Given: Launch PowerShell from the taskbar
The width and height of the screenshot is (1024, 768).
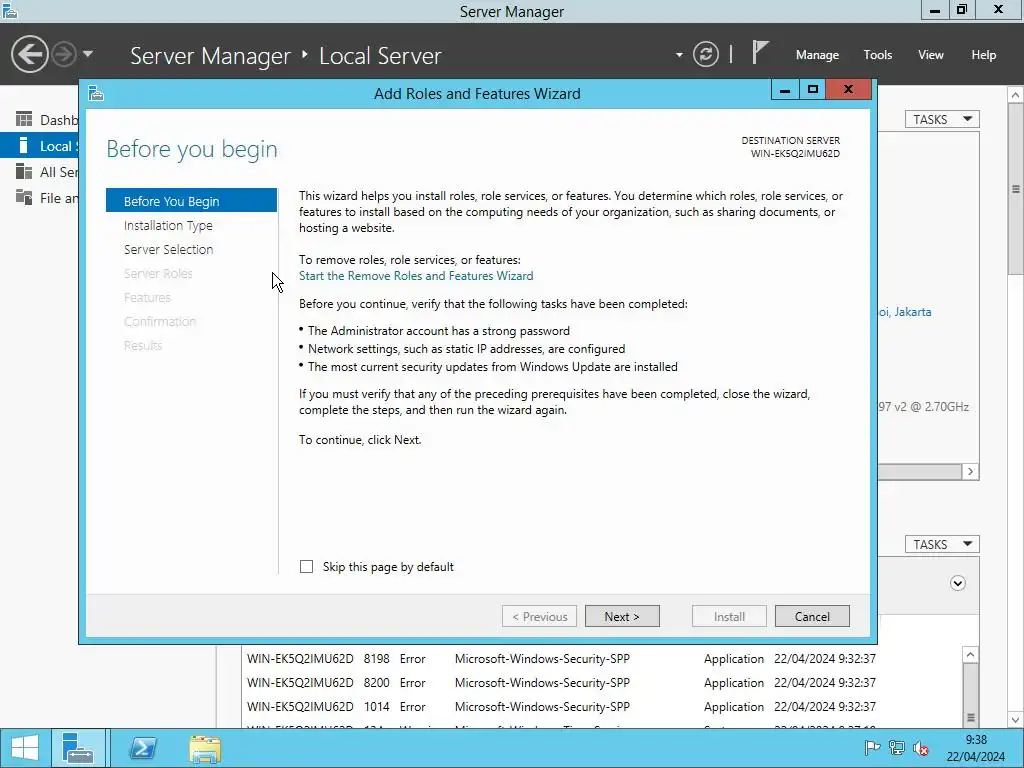Looking at the screenshot, I should 142,748.
